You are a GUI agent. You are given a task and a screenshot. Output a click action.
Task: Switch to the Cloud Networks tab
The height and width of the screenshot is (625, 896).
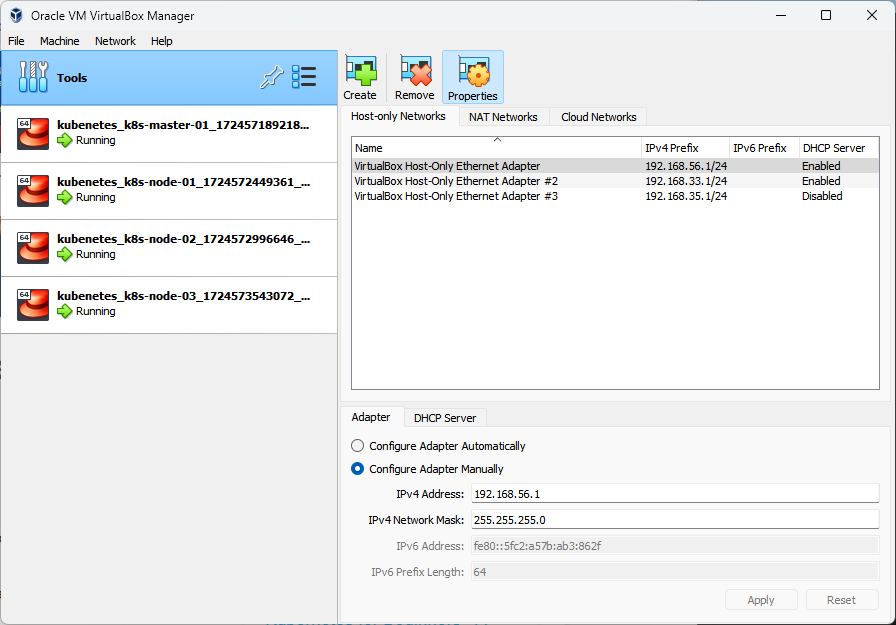(x=599, y=117)
